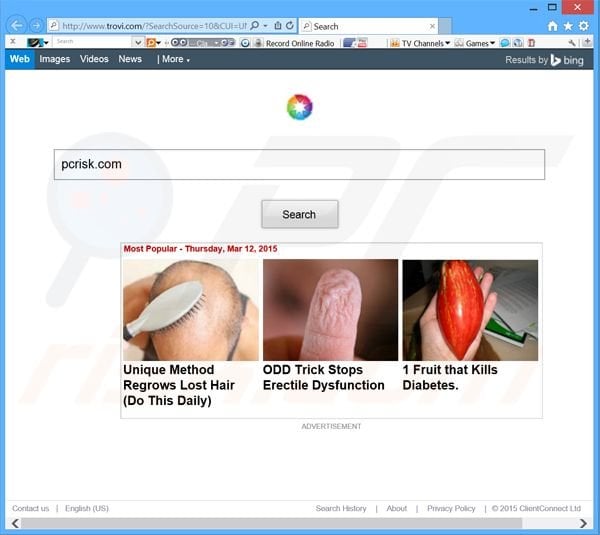This screenshot has width=600, height=535.
Task: Close the toolbar with the X icon
Action: tap(13, 41)
